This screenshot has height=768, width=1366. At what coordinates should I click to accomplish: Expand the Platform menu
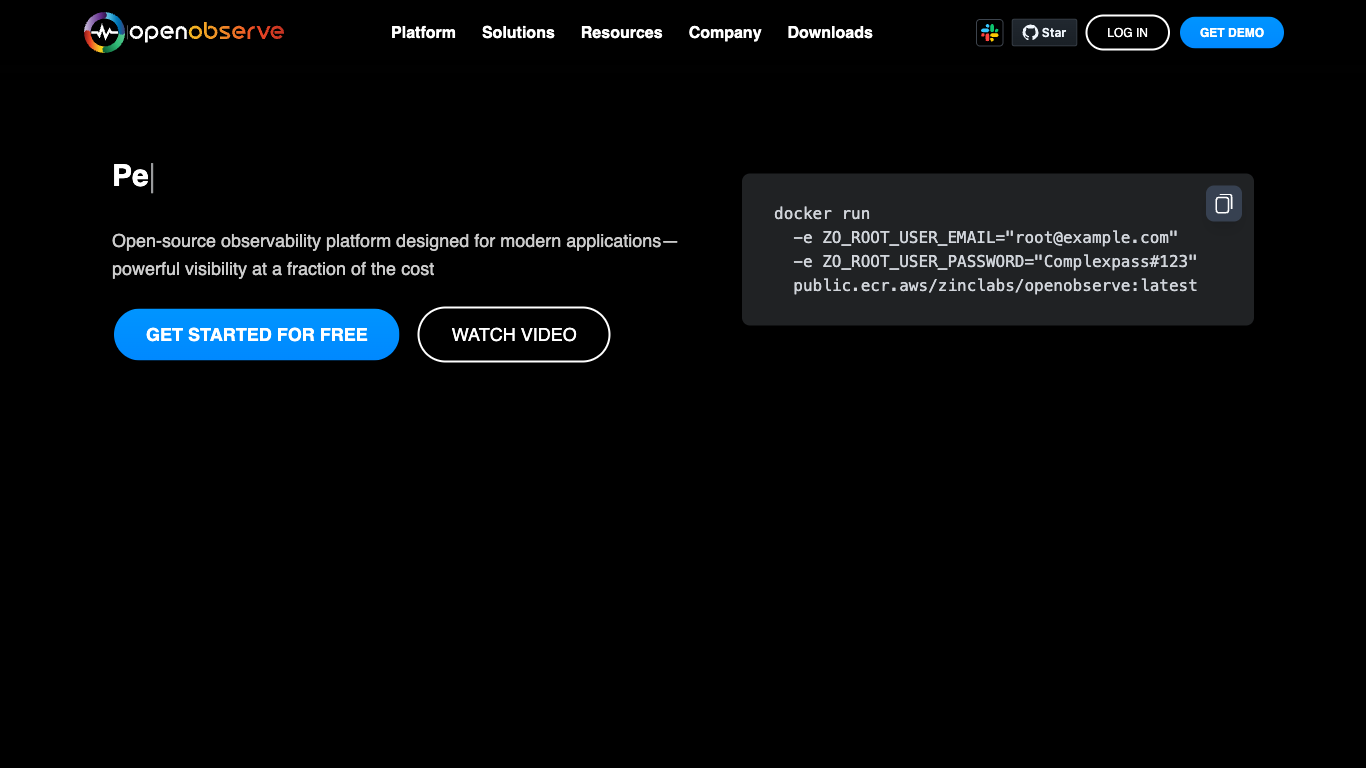coord(423,33)
